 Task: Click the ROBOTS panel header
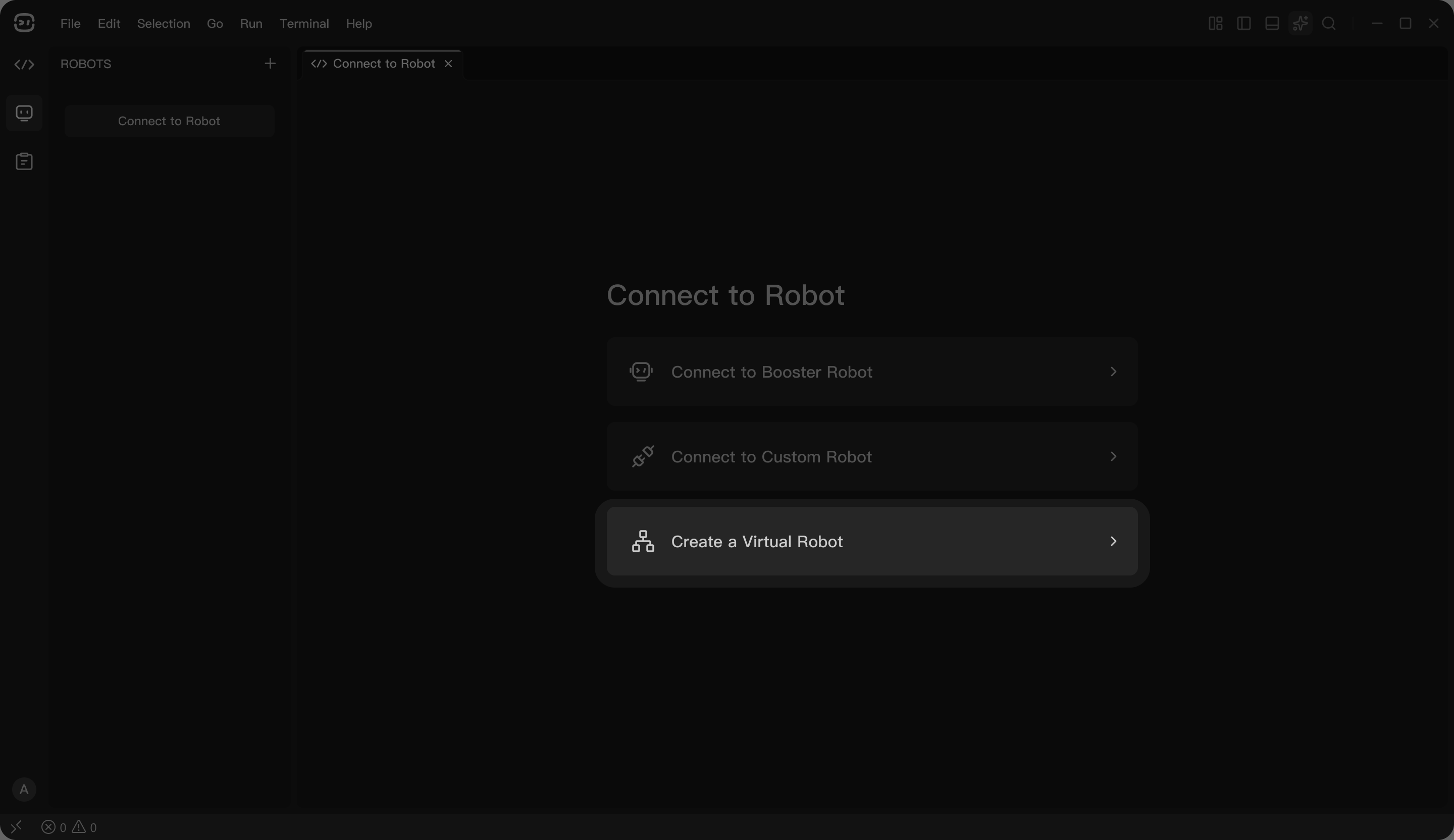[86, 64]
